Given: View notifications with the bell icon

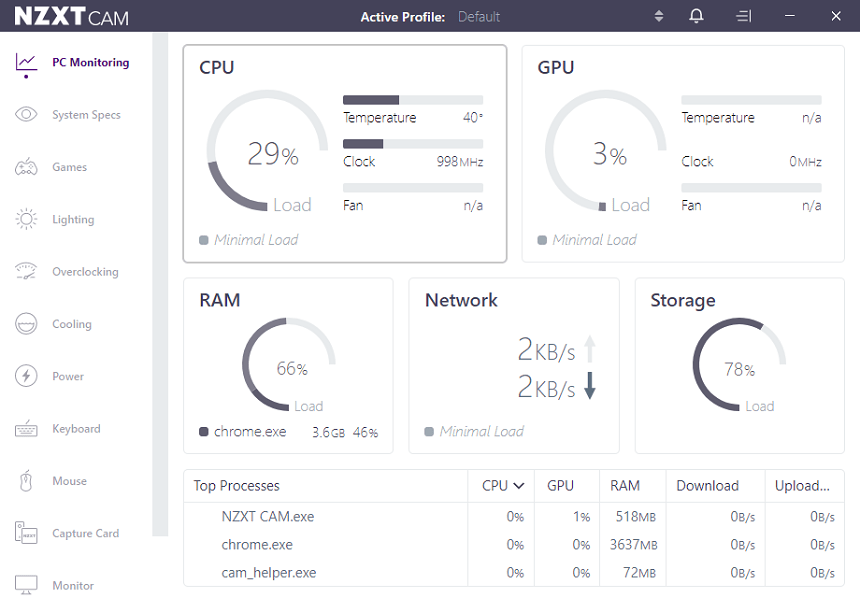Looking at the screenshot, I should pos(696,16).
